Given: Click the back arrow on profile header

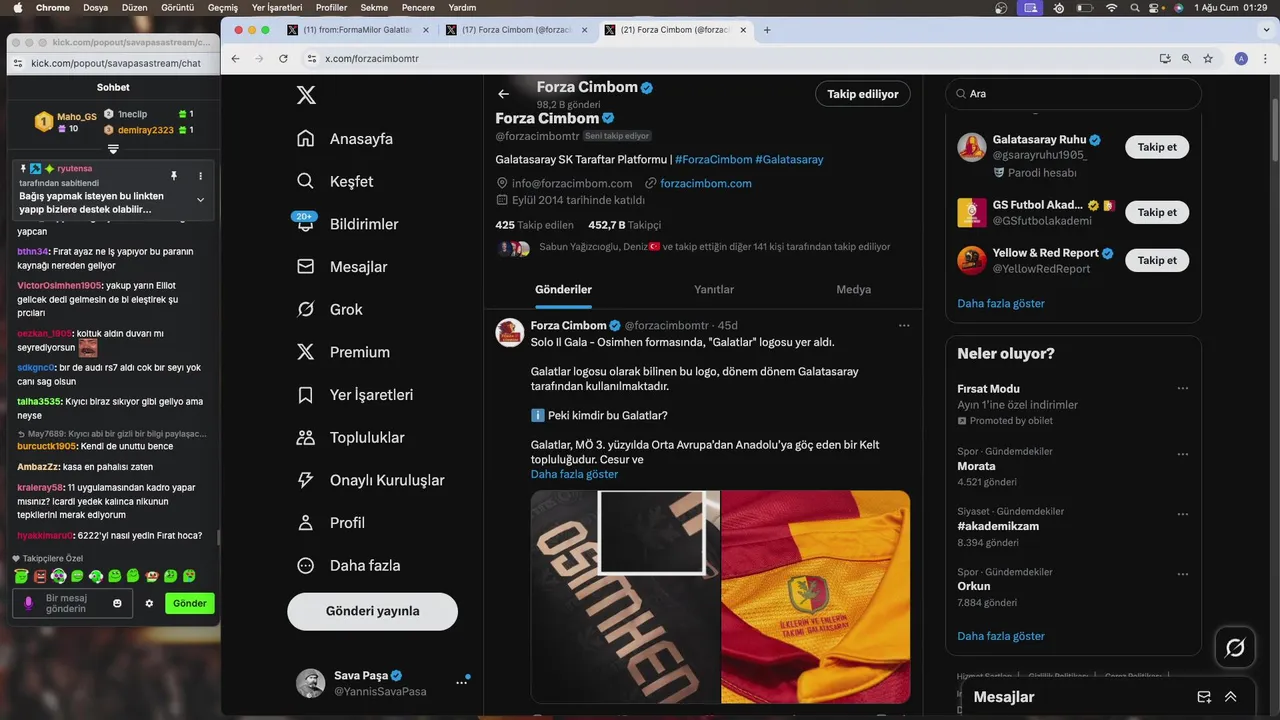Looking at the screenshot, I should tap(503, 94).
